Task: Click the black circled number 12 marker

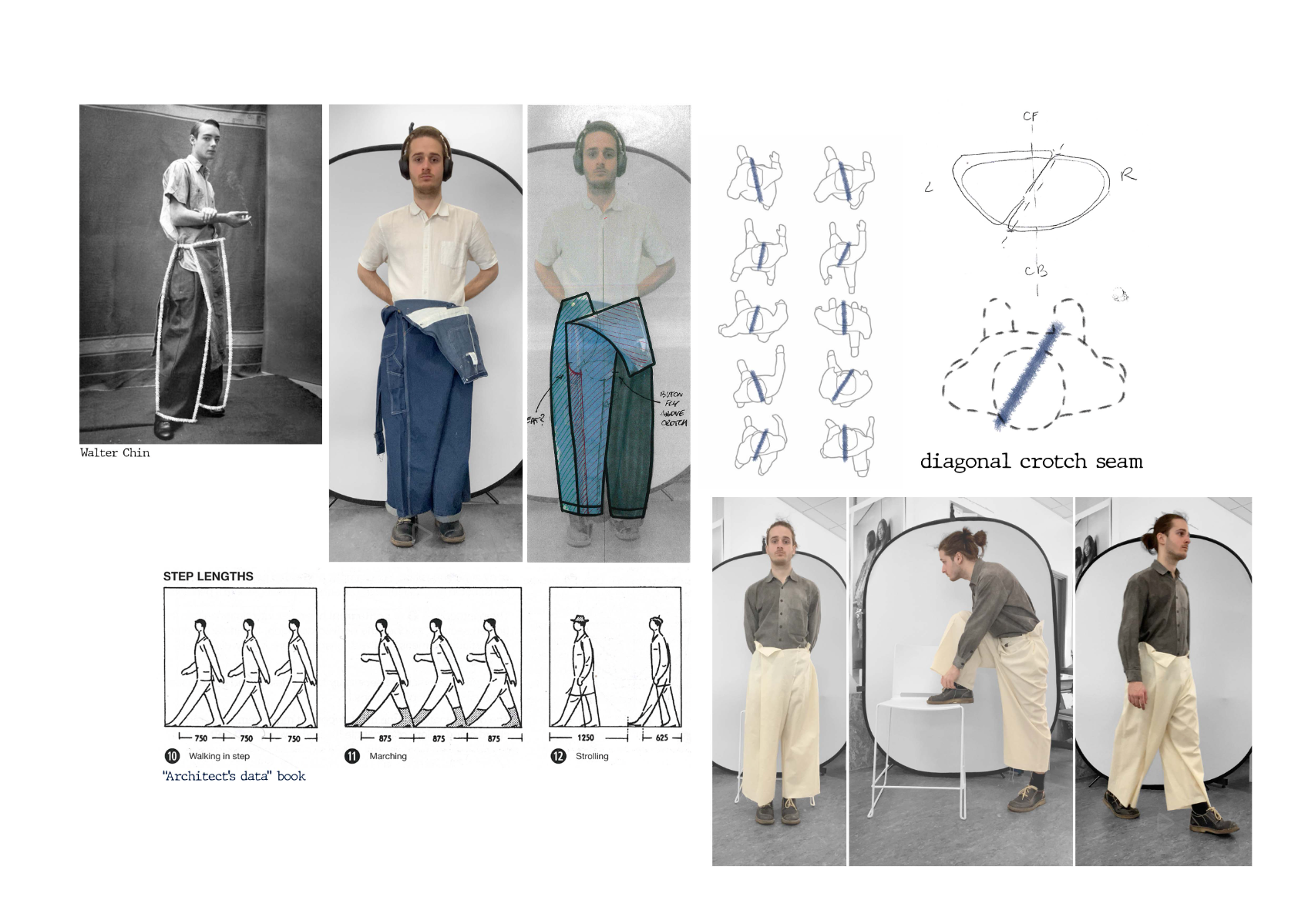Action: (558, 756)
